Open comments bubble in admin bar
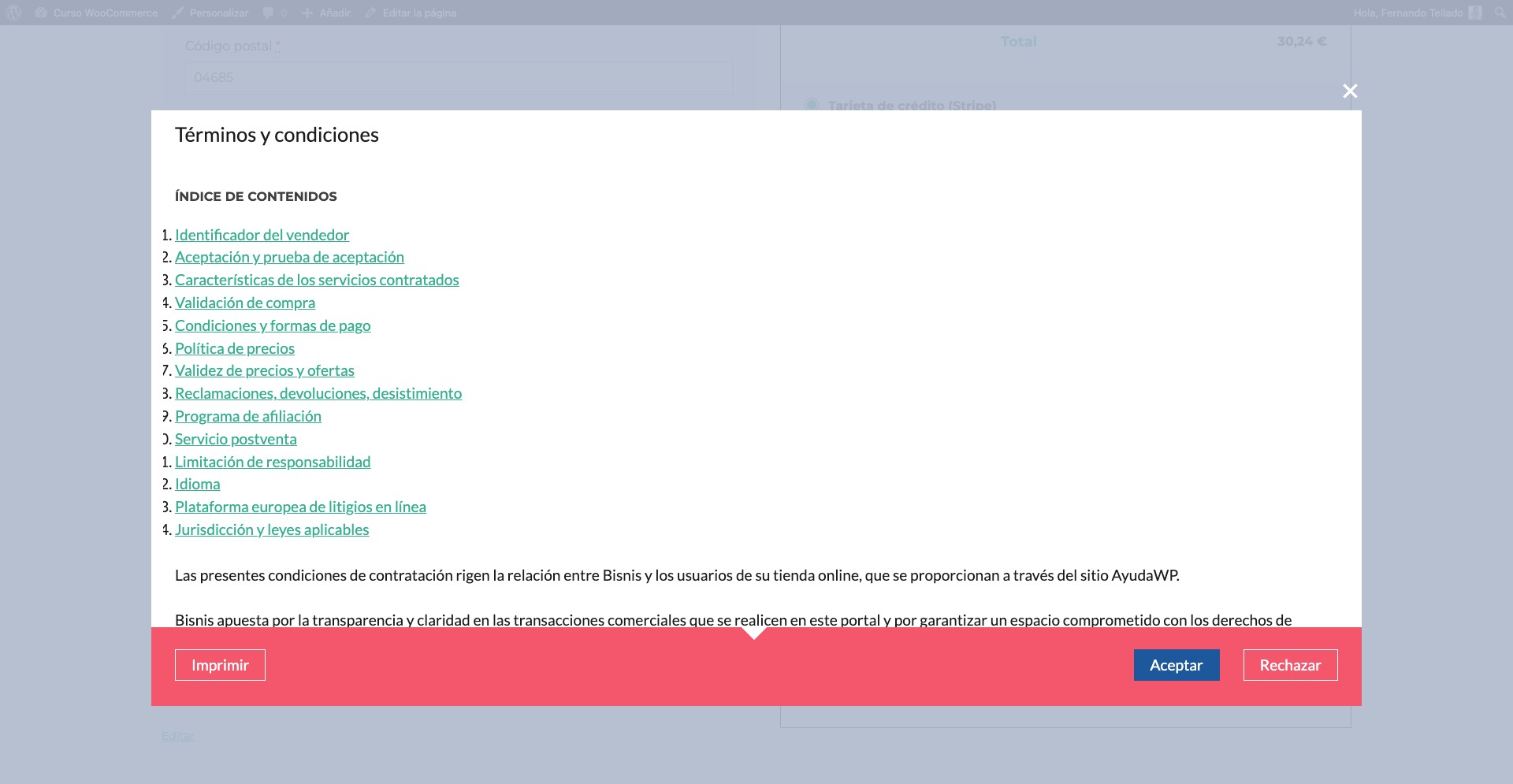Screen dimensions: 1513x784 click(275, 13)
